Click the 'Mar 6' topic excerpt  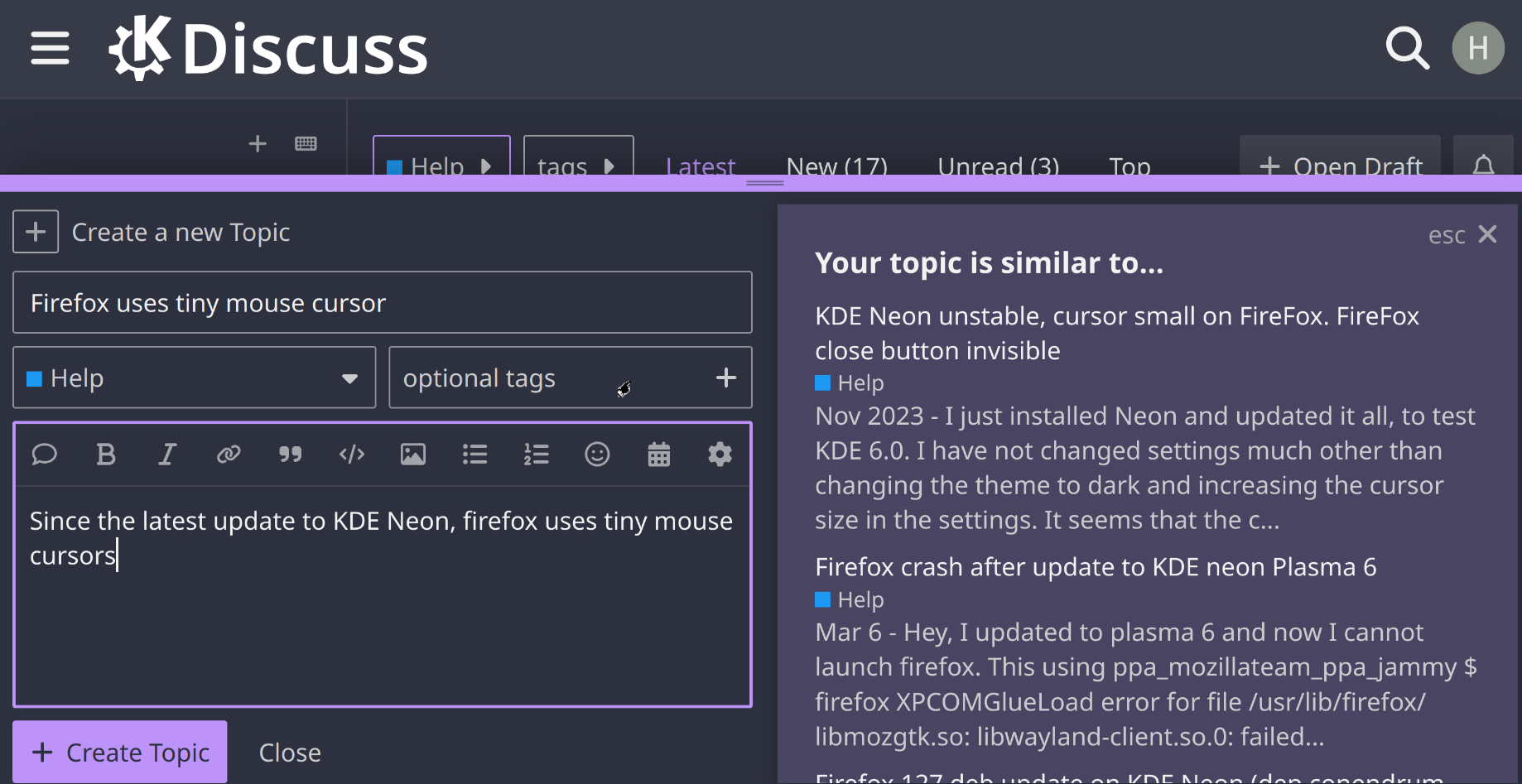(x=1146, y=685)
